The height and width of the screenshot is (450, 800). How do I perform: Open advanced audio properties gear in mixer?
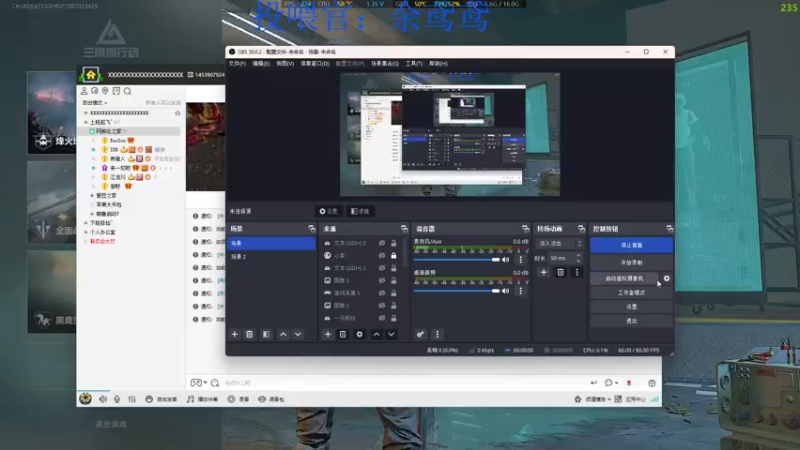click(x=420, y=334)
